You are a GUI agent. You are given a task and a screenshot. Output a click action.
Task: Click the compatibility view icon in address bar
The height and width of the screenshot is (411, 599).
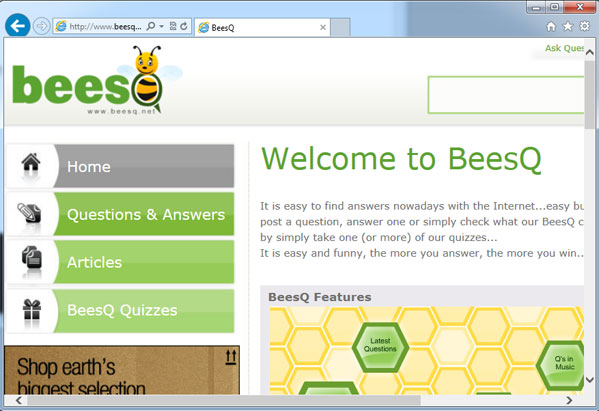pyautogui.click(x=173, y=26)
